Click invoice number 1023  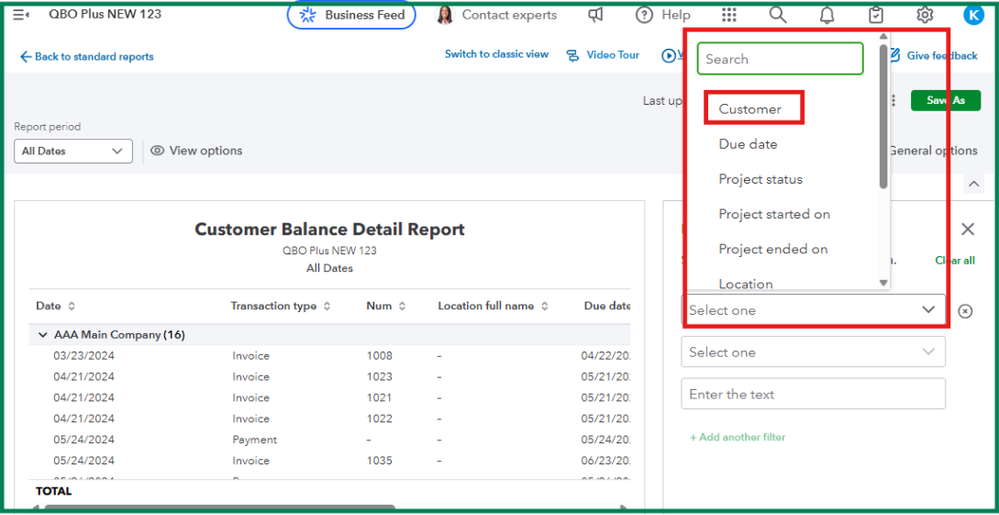click(380, 377)
